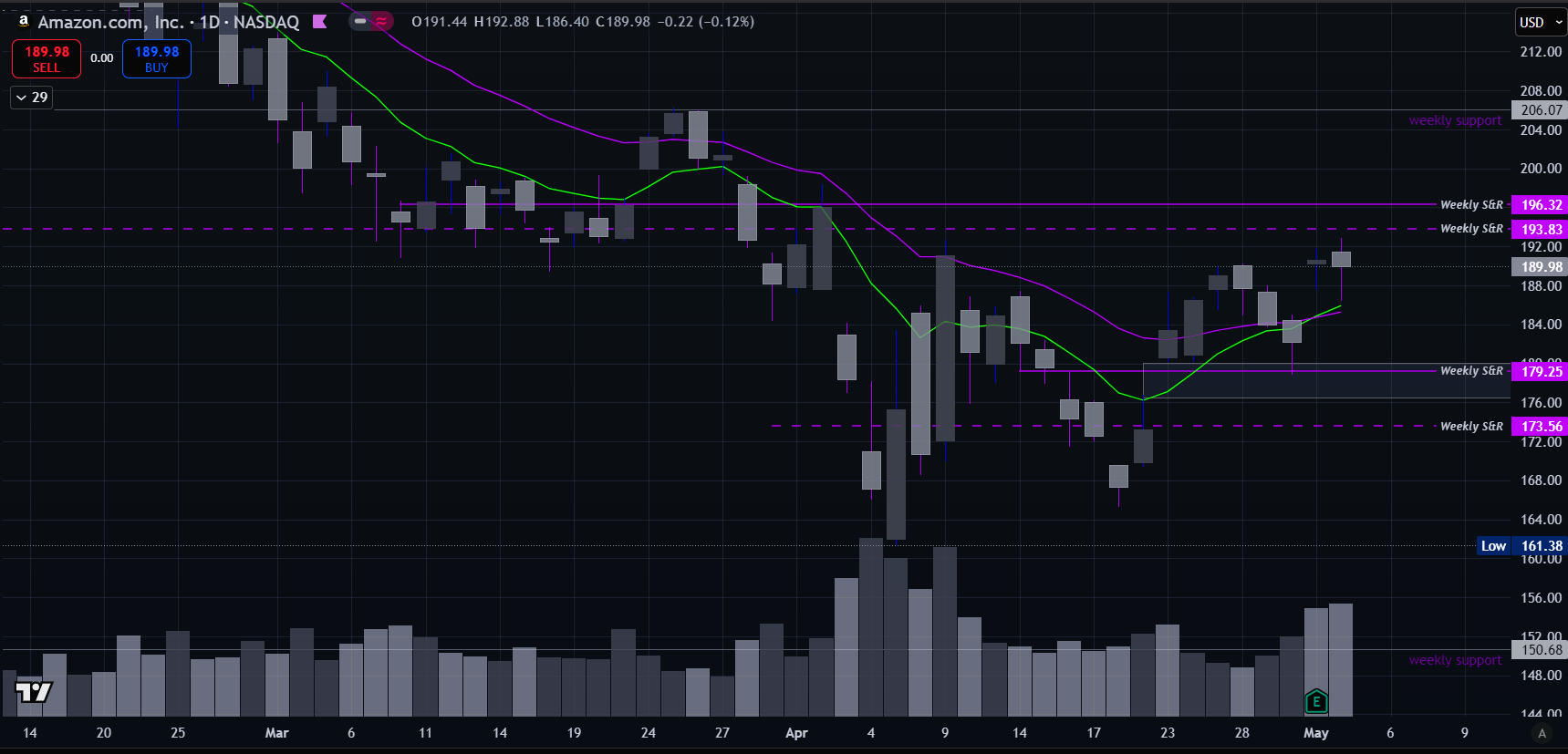The image size is (1568, 754).
Task: Click the Apr date label on time axis
Action: [x=796, y=733]
